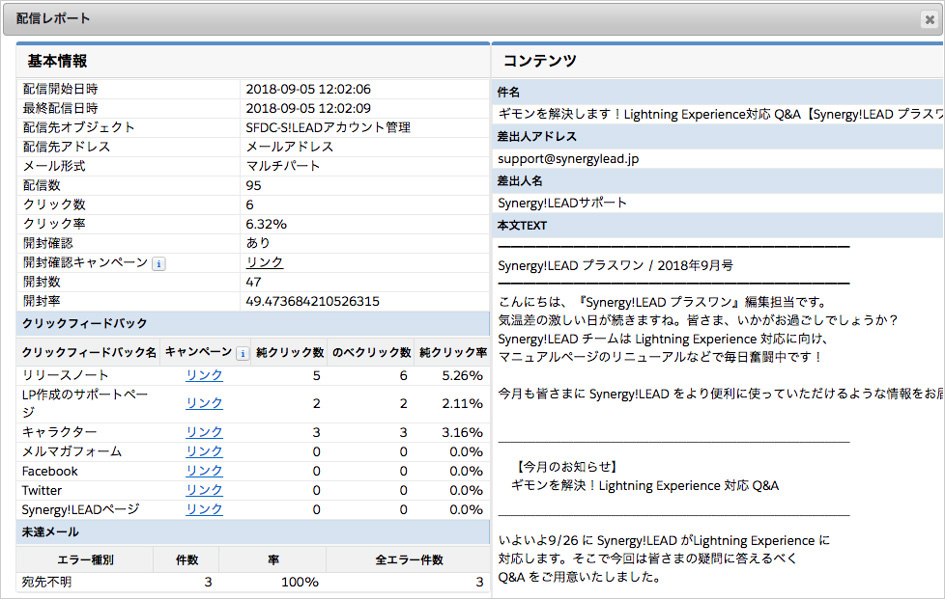Click the 全エラー件数 column header

pos(409,560)
